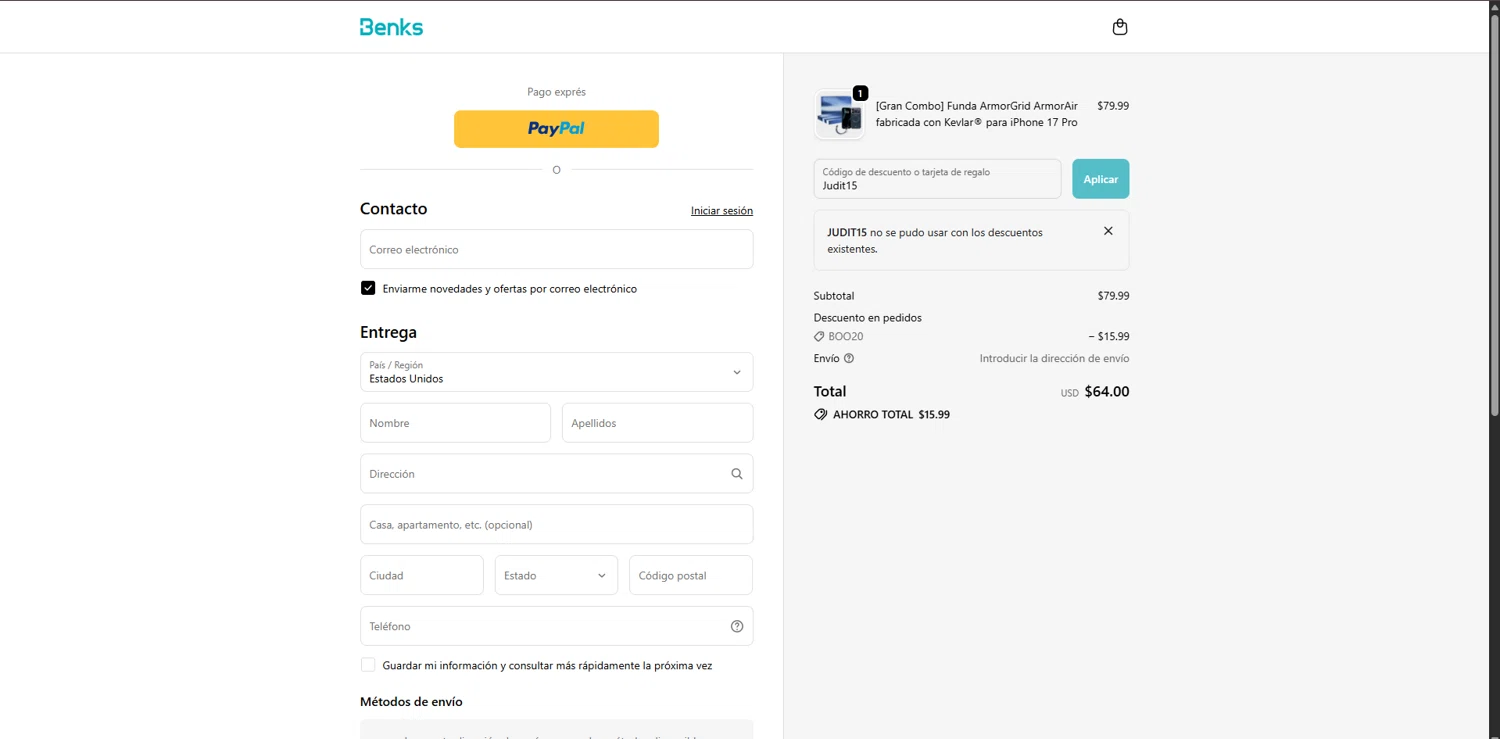The width and height of the screenshot is (1500, 739).
Task: Open the shopping bag cart icon
Action: 1120,27
